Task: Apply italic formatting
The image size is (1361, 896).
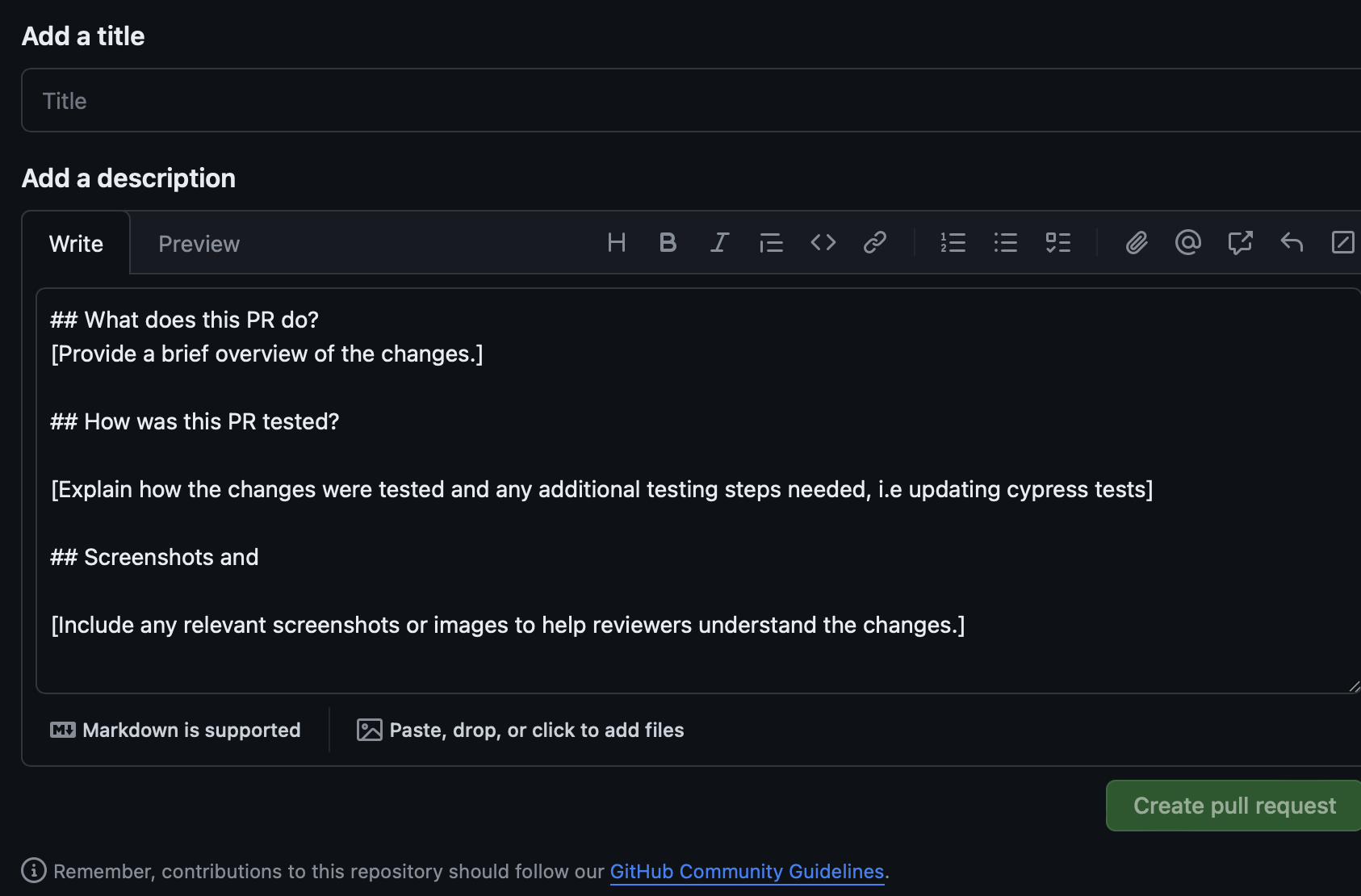Action: point(719,243)
